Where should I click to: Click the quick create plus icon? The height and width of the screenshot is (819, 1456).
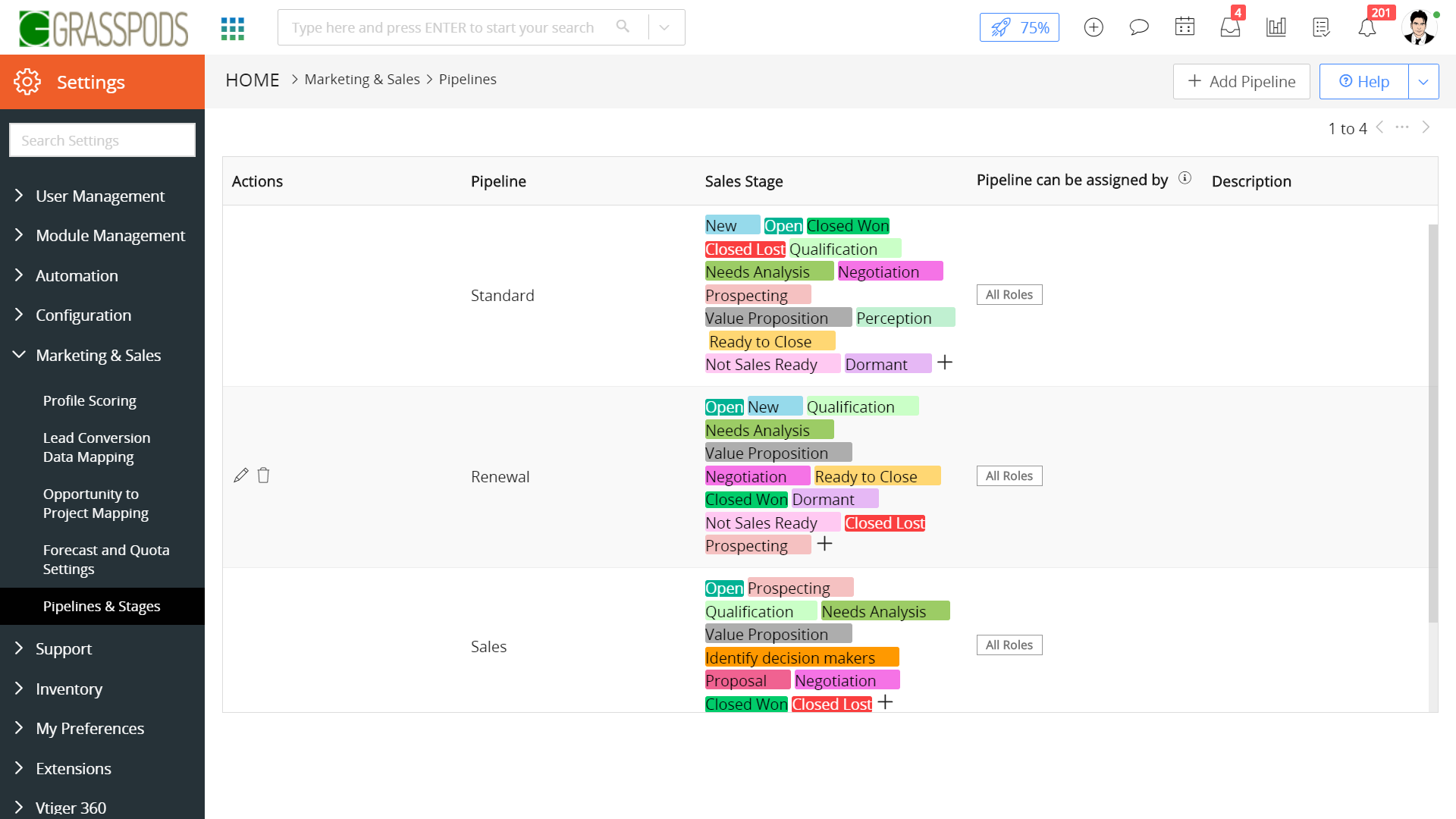(x=1094, y=28)
